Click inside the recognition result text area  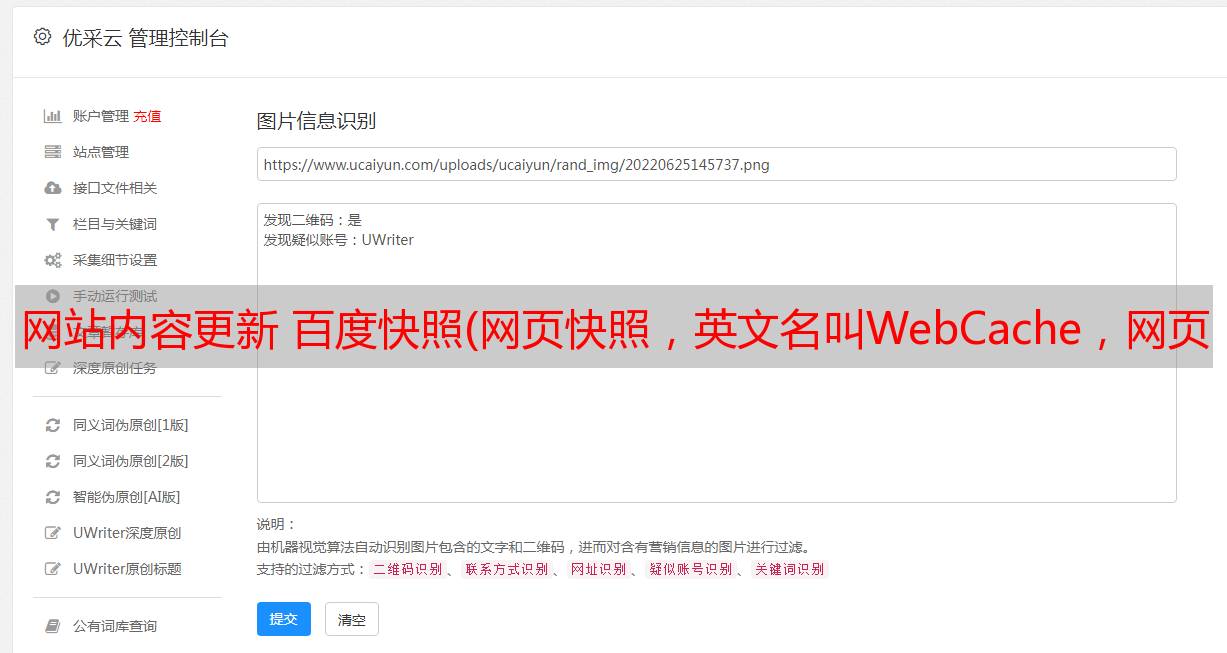[716, 353]
